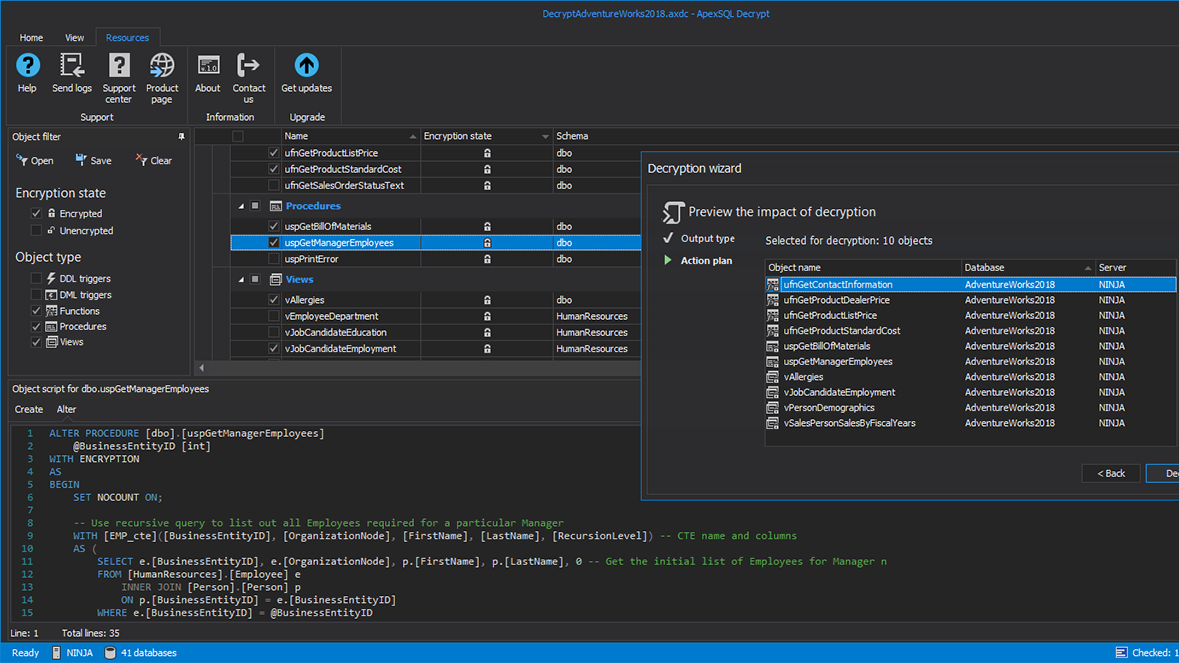
Task: Pin the Object filter panel
Action: coord(181,137)
